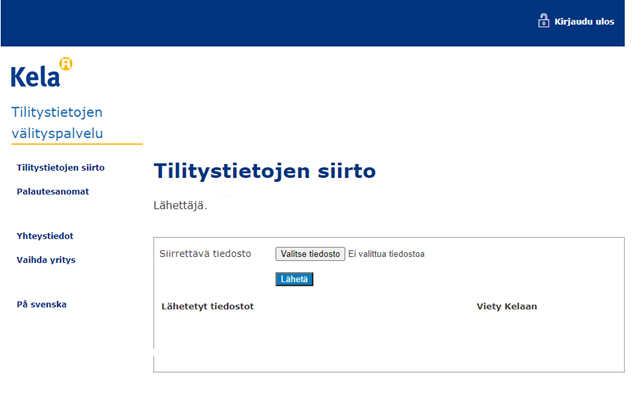Viewport: 642px width, 399px height.
Task: Click the Siirrettävä tiedosto field label
Action: (x=205, y=254)
